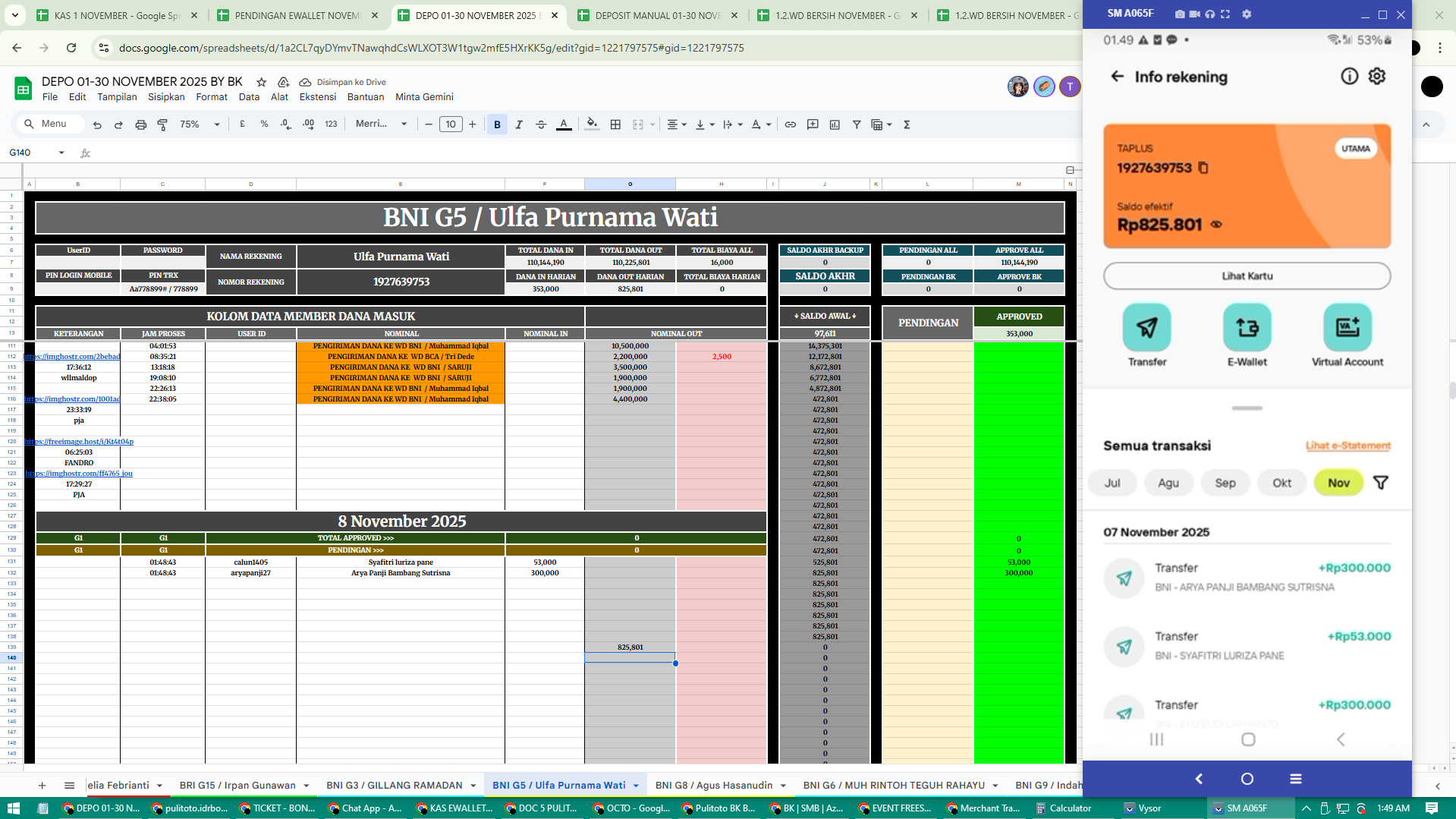Viewport: 1456px width, 819px height.
Task: Go back from Info rekening screen
Action: click(x=1117, y=77)
